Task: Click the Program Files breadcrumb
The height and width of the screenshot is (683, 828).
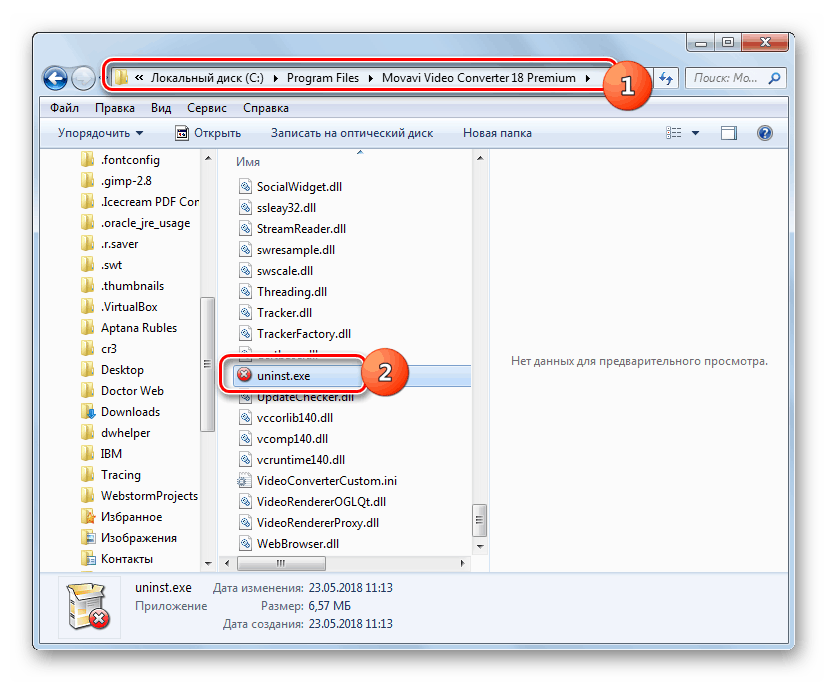Action: 323,78
